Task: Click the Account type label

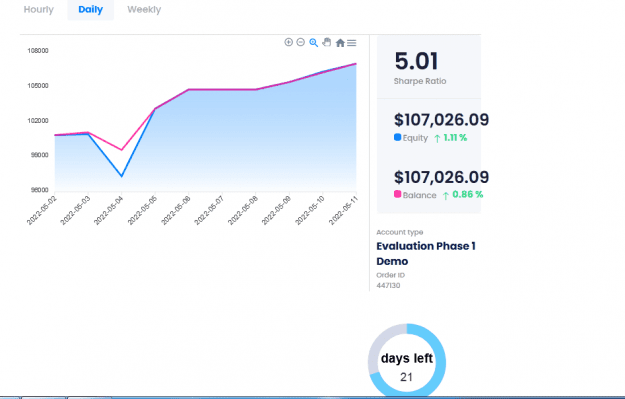Action: [400, 232]
